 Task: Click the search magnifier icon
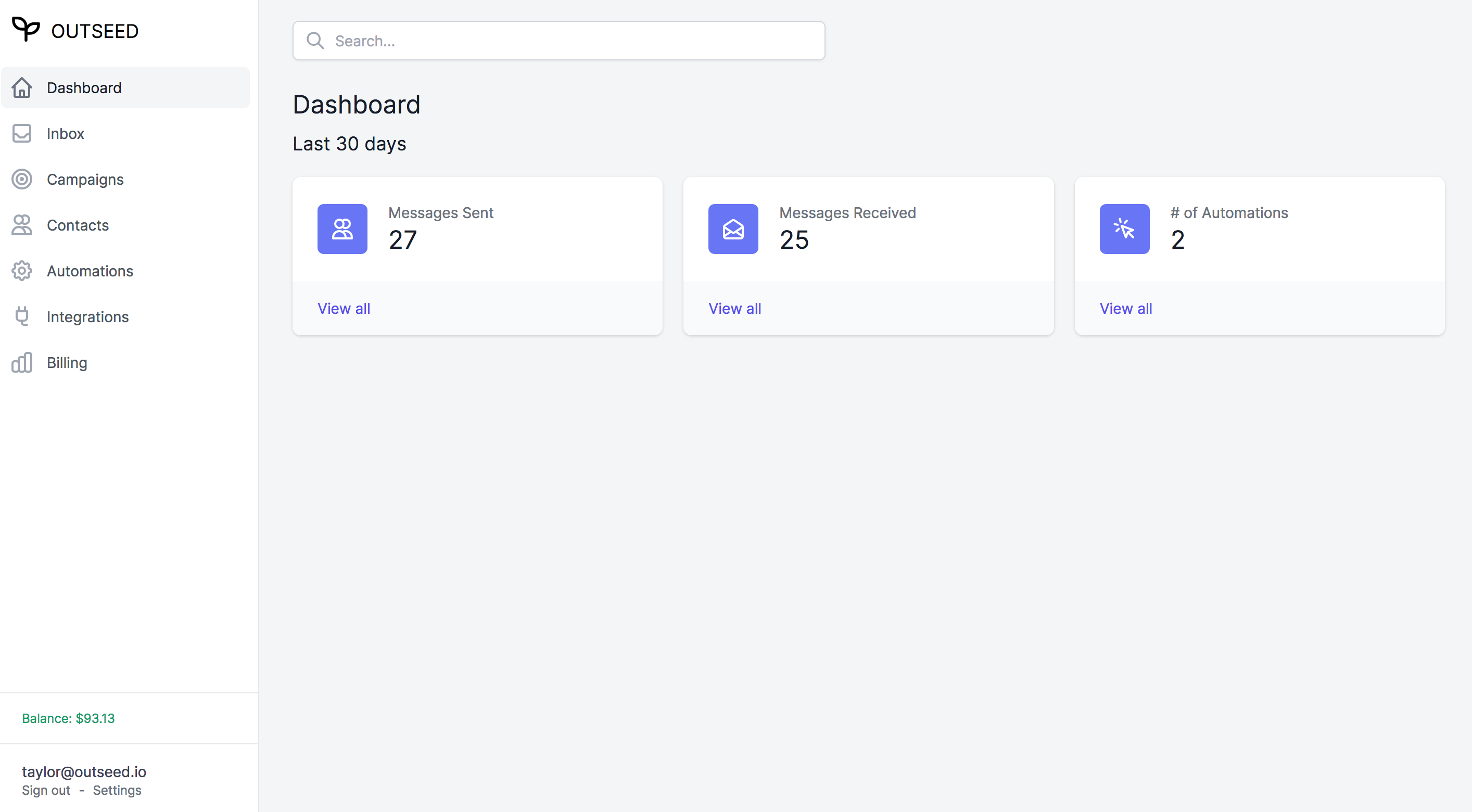pyautogui.click(x=315, y=41)
